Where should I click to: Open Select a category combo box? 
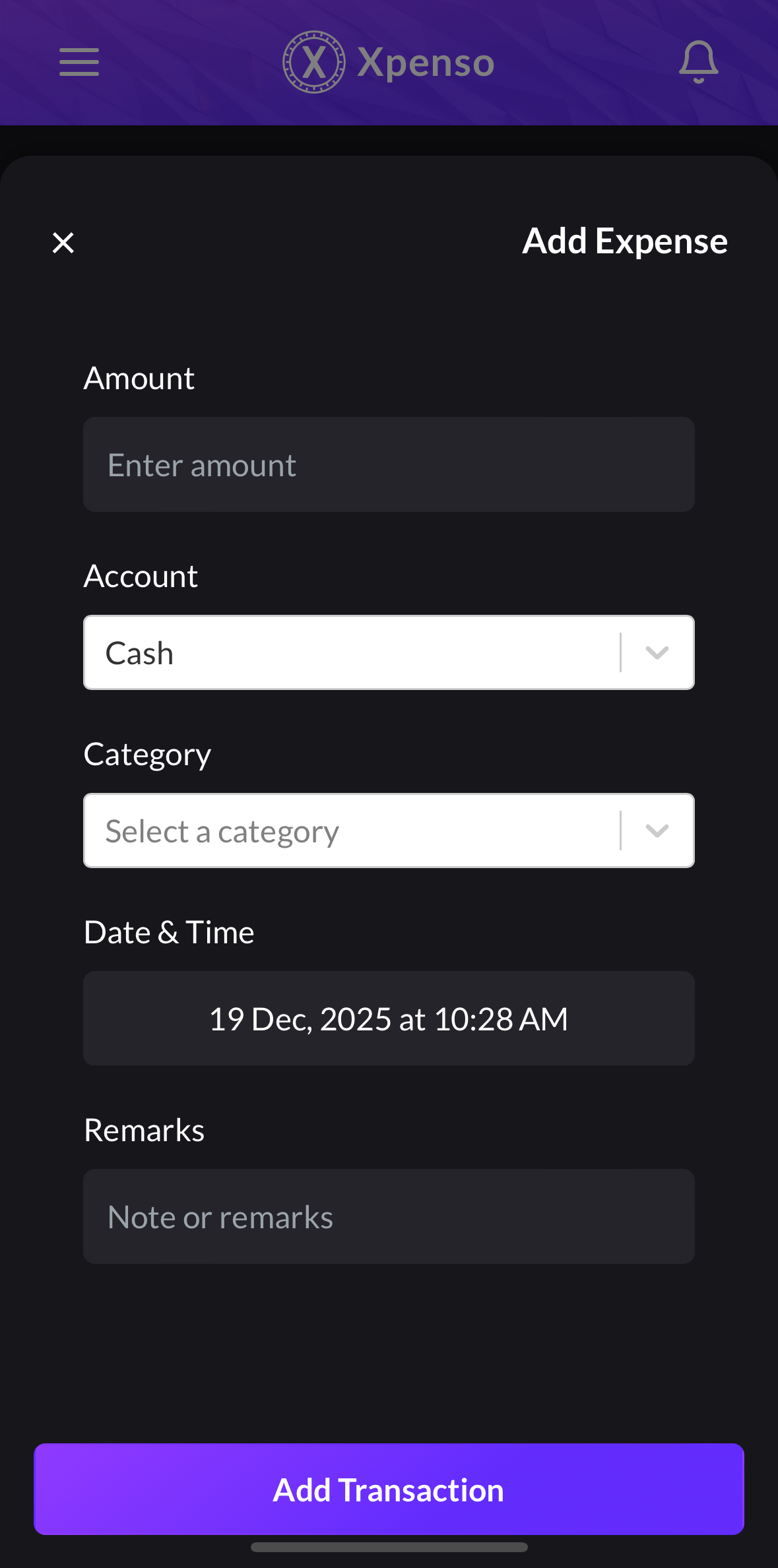(350, 831)
